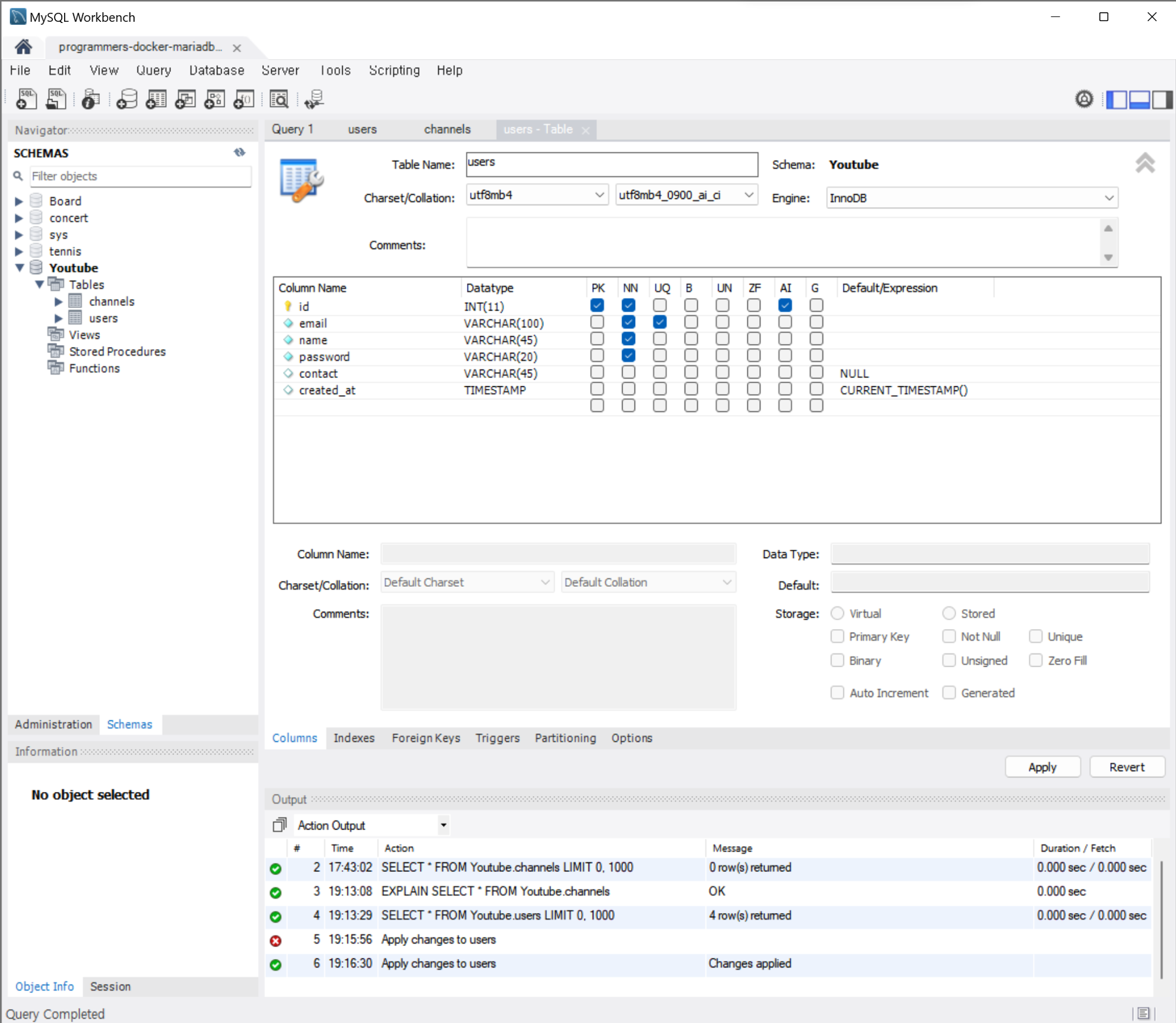Collapse the table header double-arrow icon
Image resolution: width=1176 pixels, height=1023 pixels.
click(1145, 163)
